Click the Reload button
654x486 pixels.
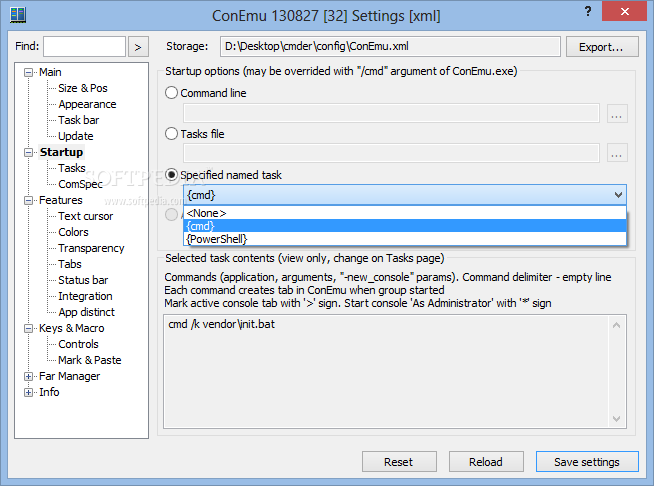pos(486,462)
